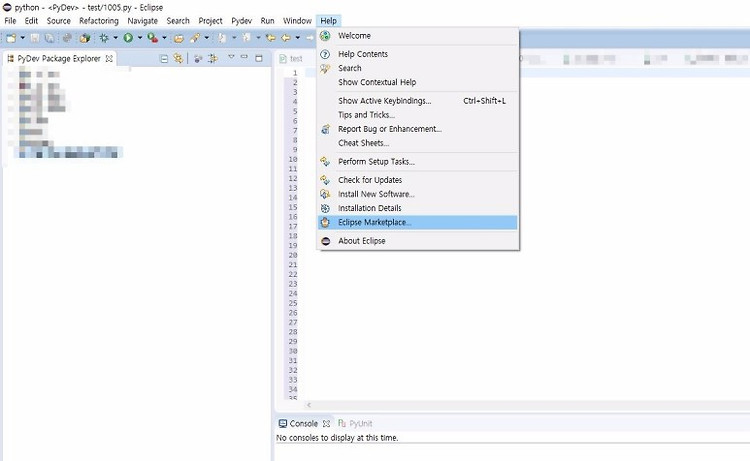The height and width of the screenshot is (461, 750).
Task: Click Collapse All in Package Explorer
Action: (164, 58)
